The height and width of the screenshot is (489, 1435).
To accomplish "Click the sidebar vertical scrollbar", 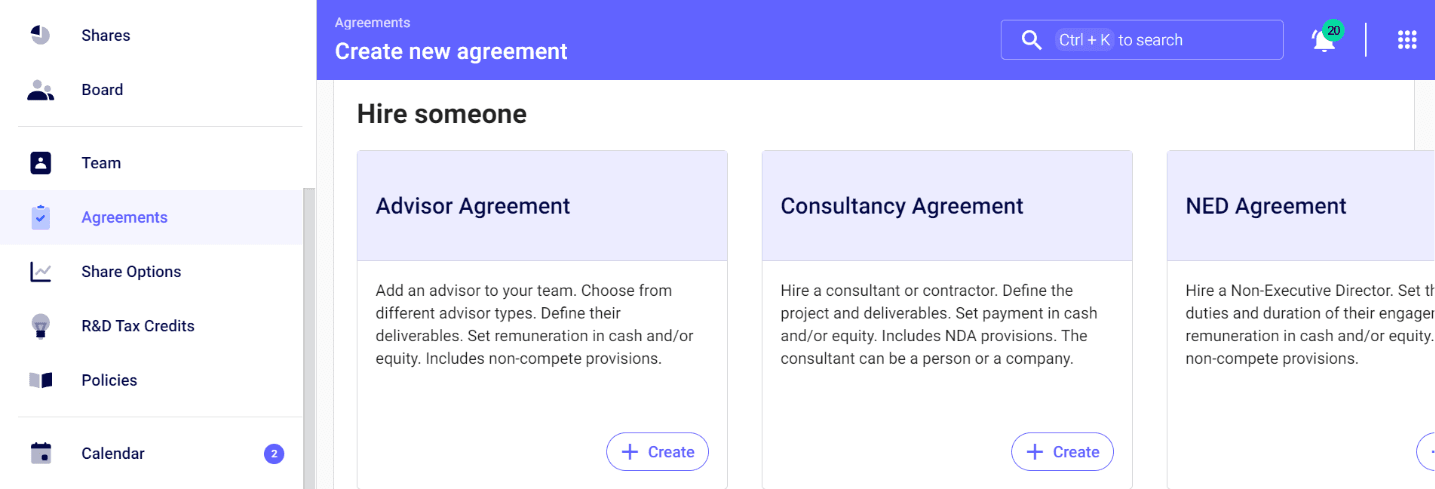I will click(309, 338).
